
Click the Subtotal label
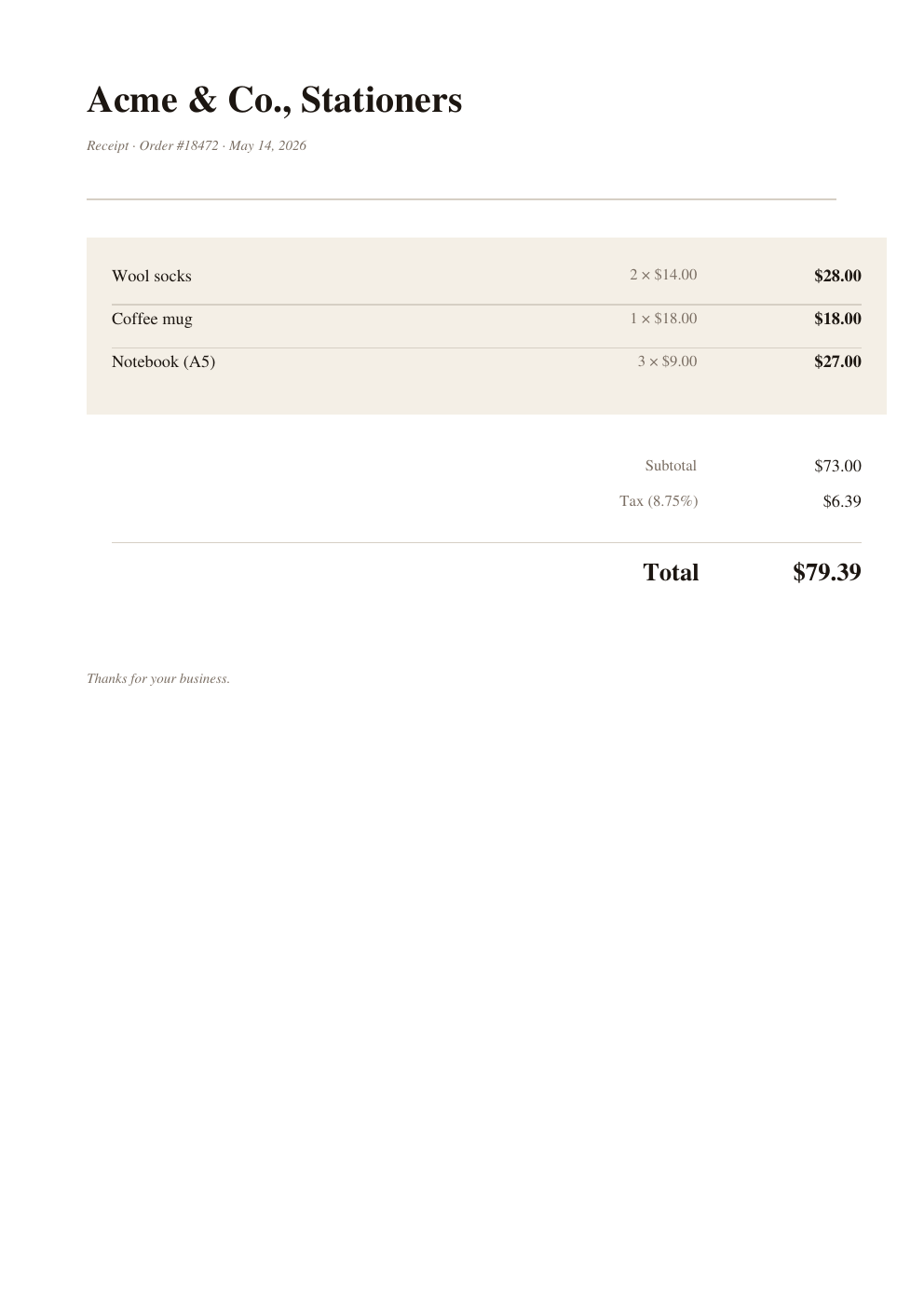tap(671, 466)
